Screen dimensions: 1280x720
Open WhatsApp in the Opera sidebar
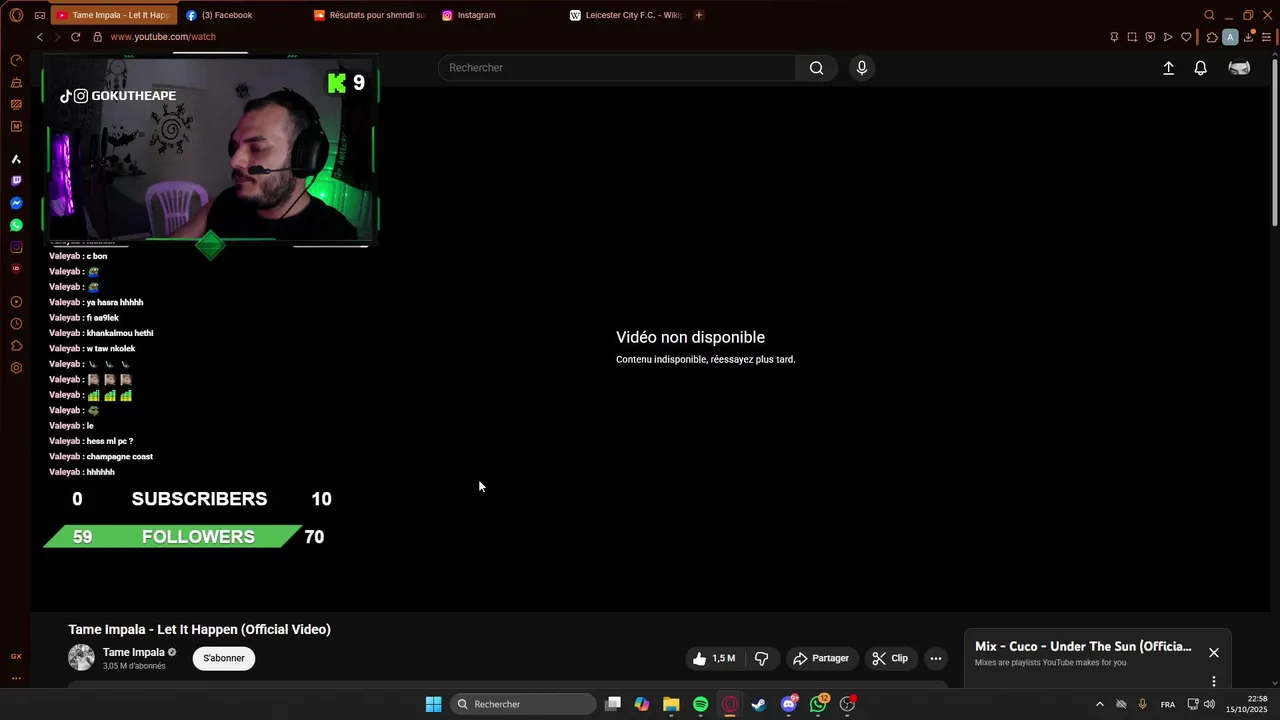click(16, 225)
